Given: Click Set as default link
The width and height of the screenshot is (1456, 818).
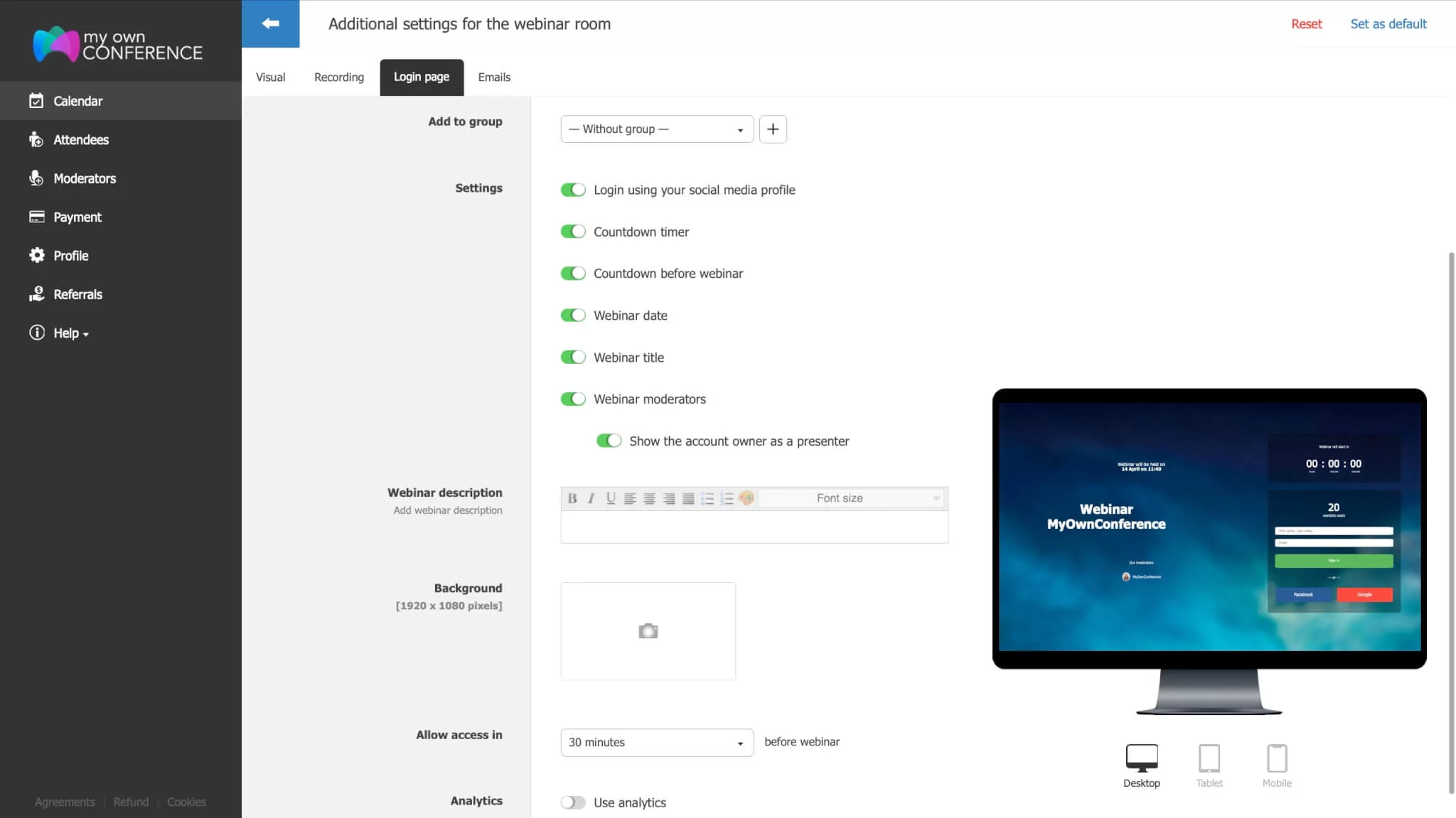Looking at the screenshot, I should pos(1387,23).
